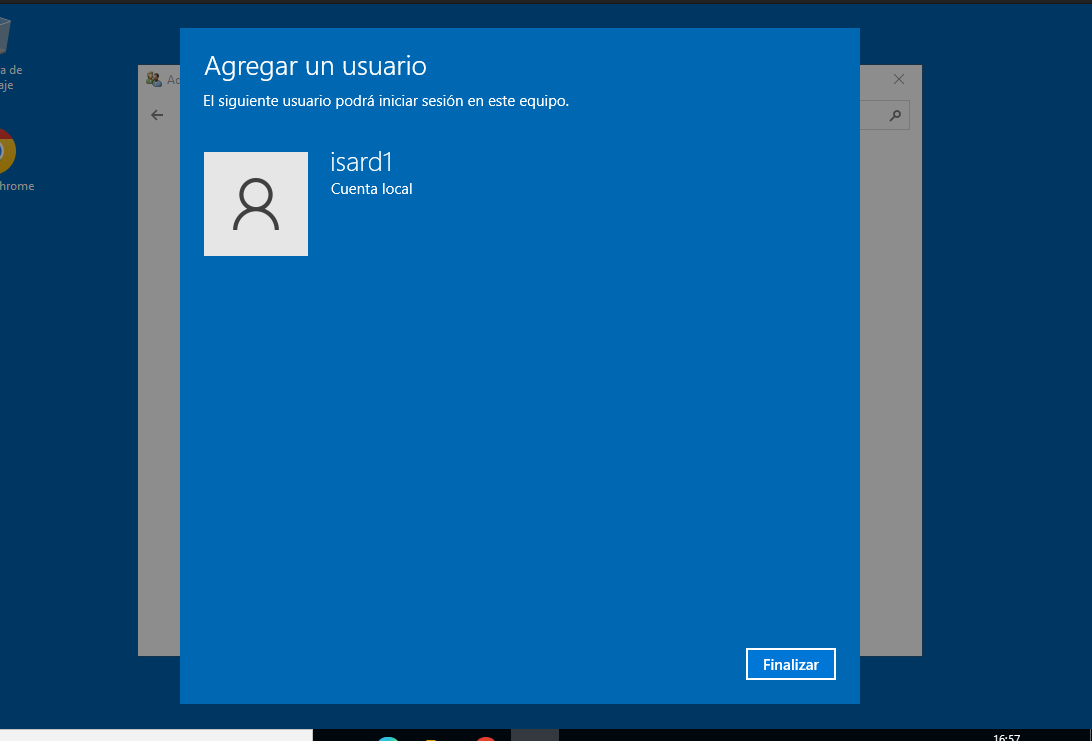The width and height of the screenshot is (1092, 741).
Task: Click the Agregar un usuario heading
Action: point(315,66)
